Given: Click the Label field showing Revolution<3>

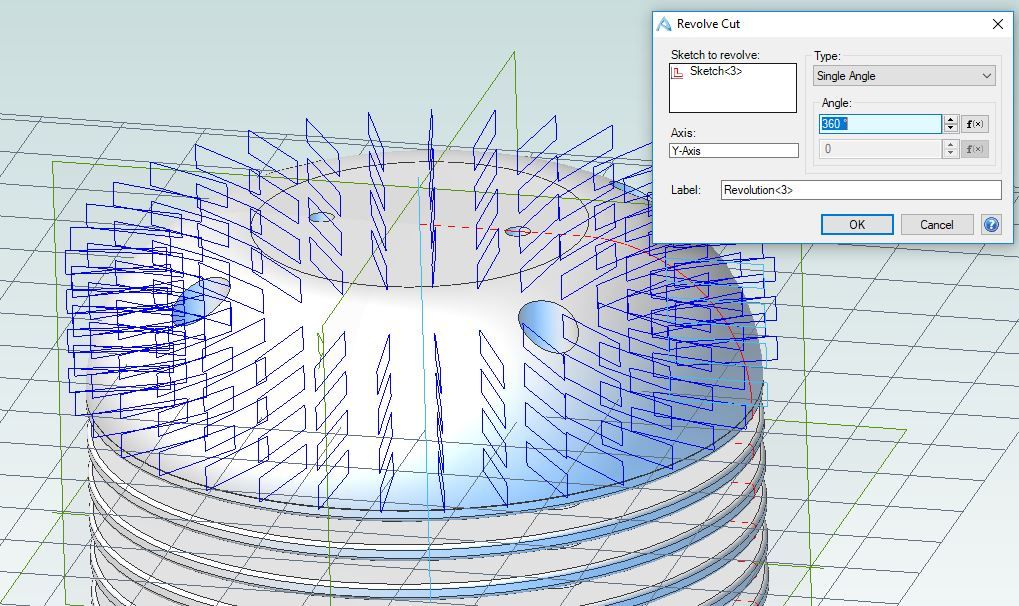Looking at the screenshot, I should point(861,190).
